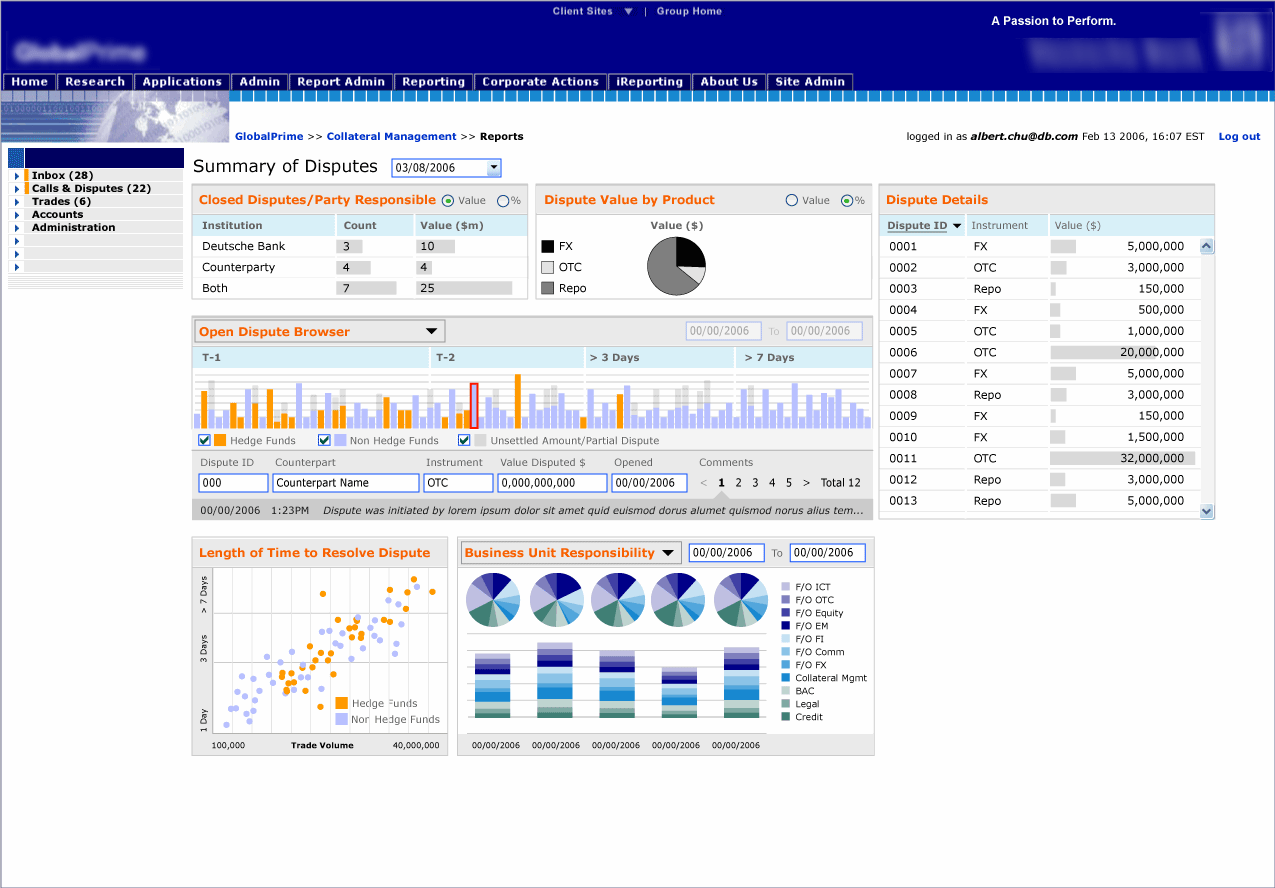Go to comments page 5
The height and width of the screenshot is (888, 1275).
[788, 483]
